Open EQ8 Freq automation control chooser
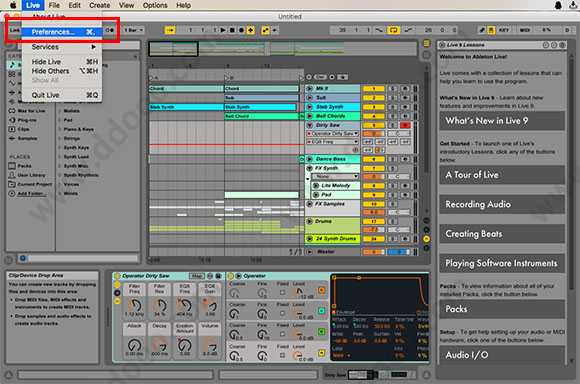 [x=332, y=142]
